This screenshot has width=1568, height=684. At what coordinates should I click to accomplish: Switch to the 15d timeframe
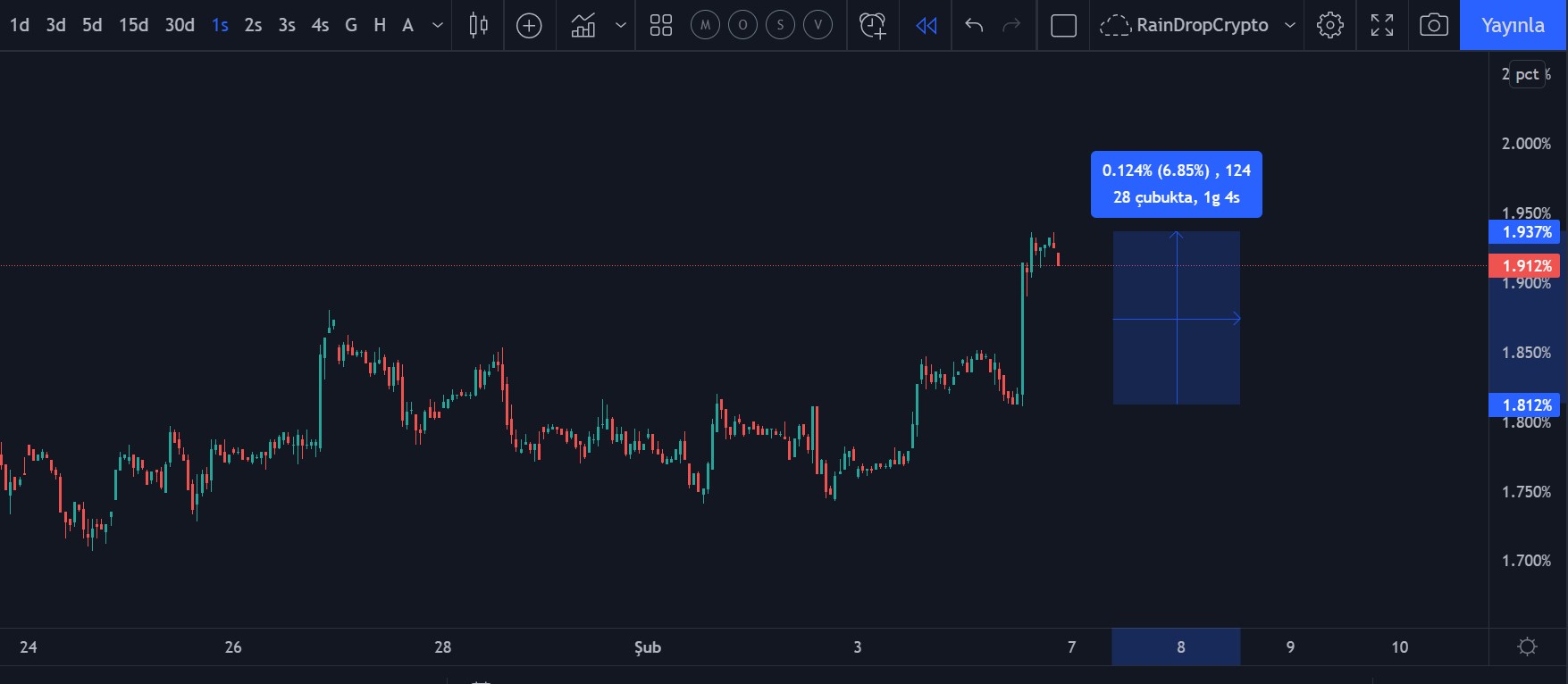pyautogui.click(x=134, y=25)
